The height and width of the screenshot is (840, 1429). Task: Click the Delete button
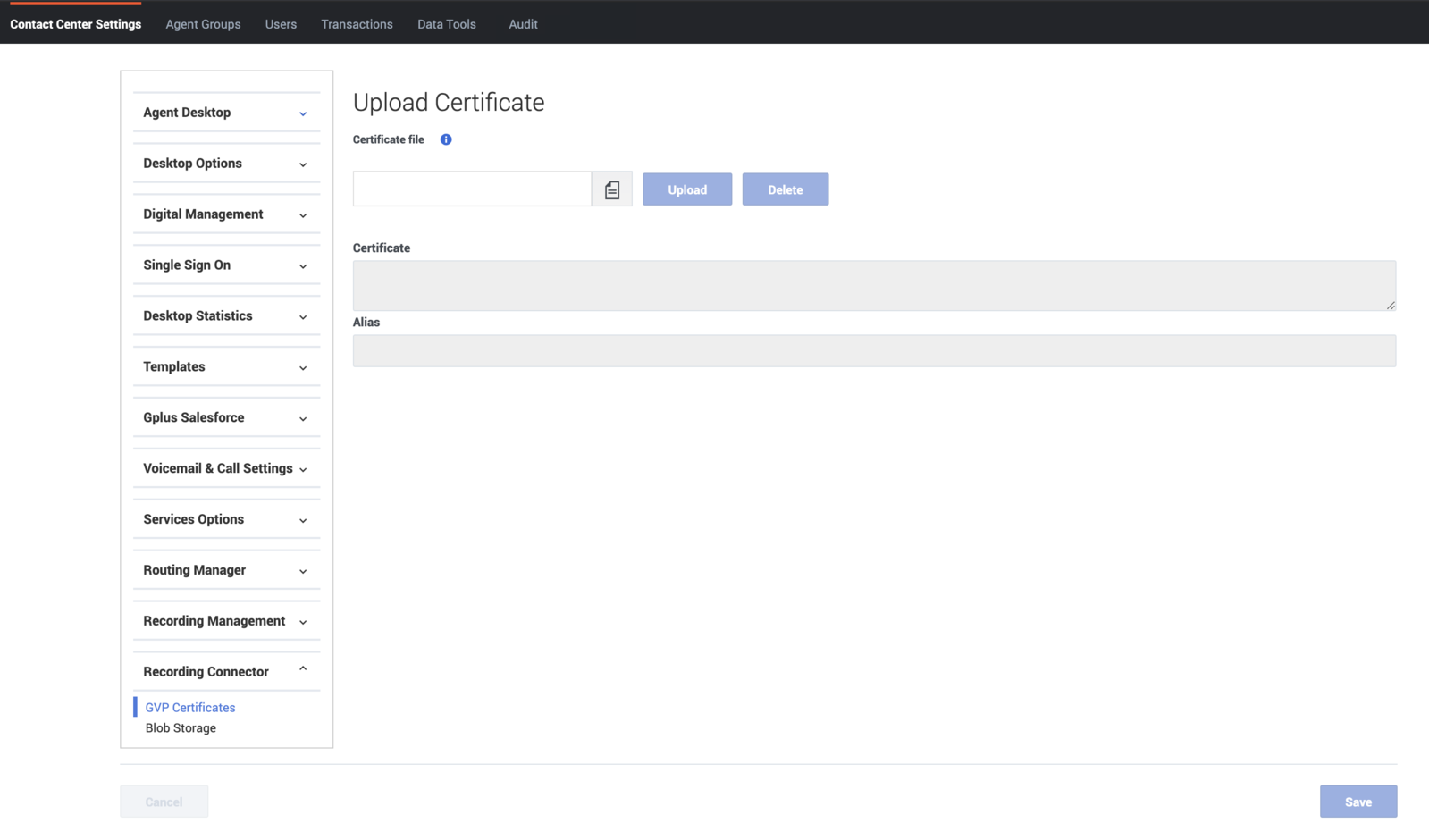click(x=786, y=189)
